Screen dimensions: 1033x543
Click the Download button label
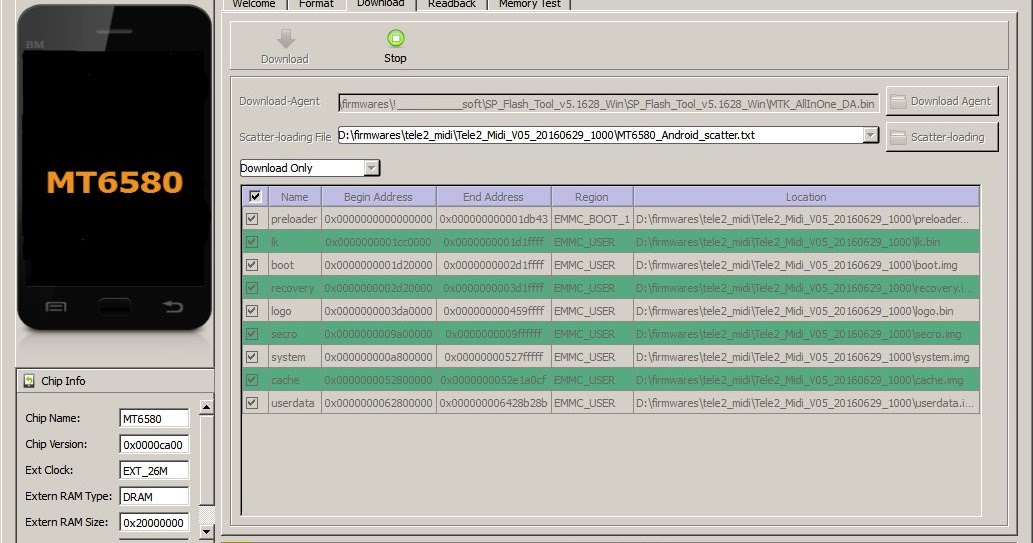[285, 59]
